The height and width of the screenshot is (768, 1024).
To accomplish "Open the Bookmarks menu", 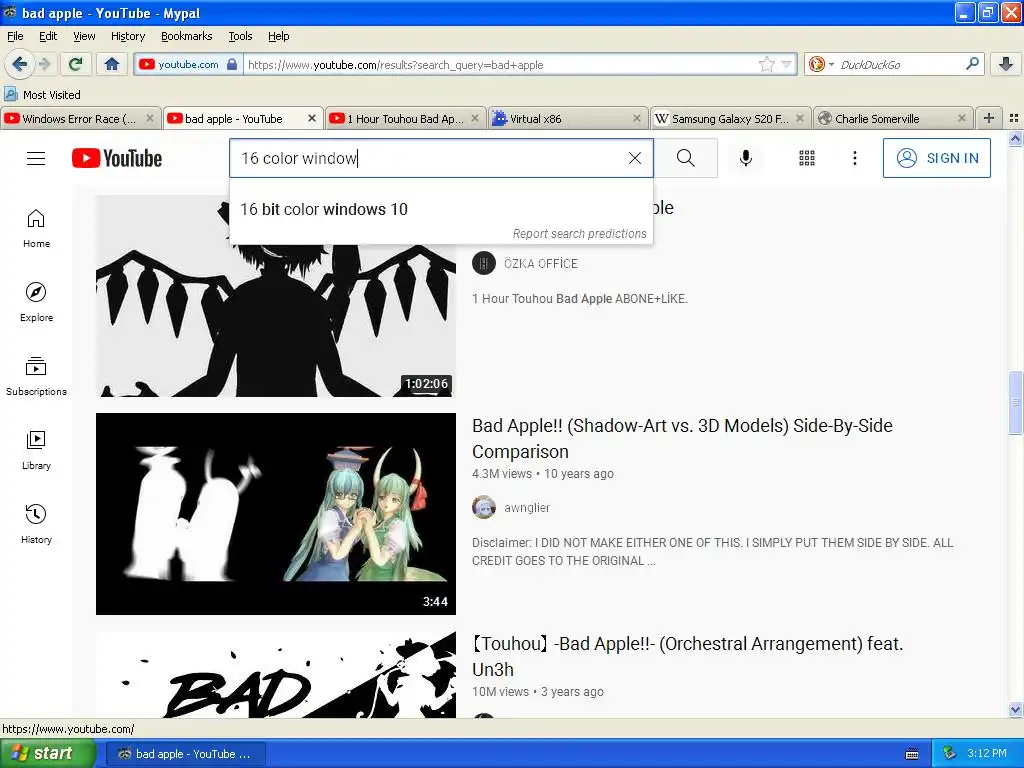I will [186, 36].
